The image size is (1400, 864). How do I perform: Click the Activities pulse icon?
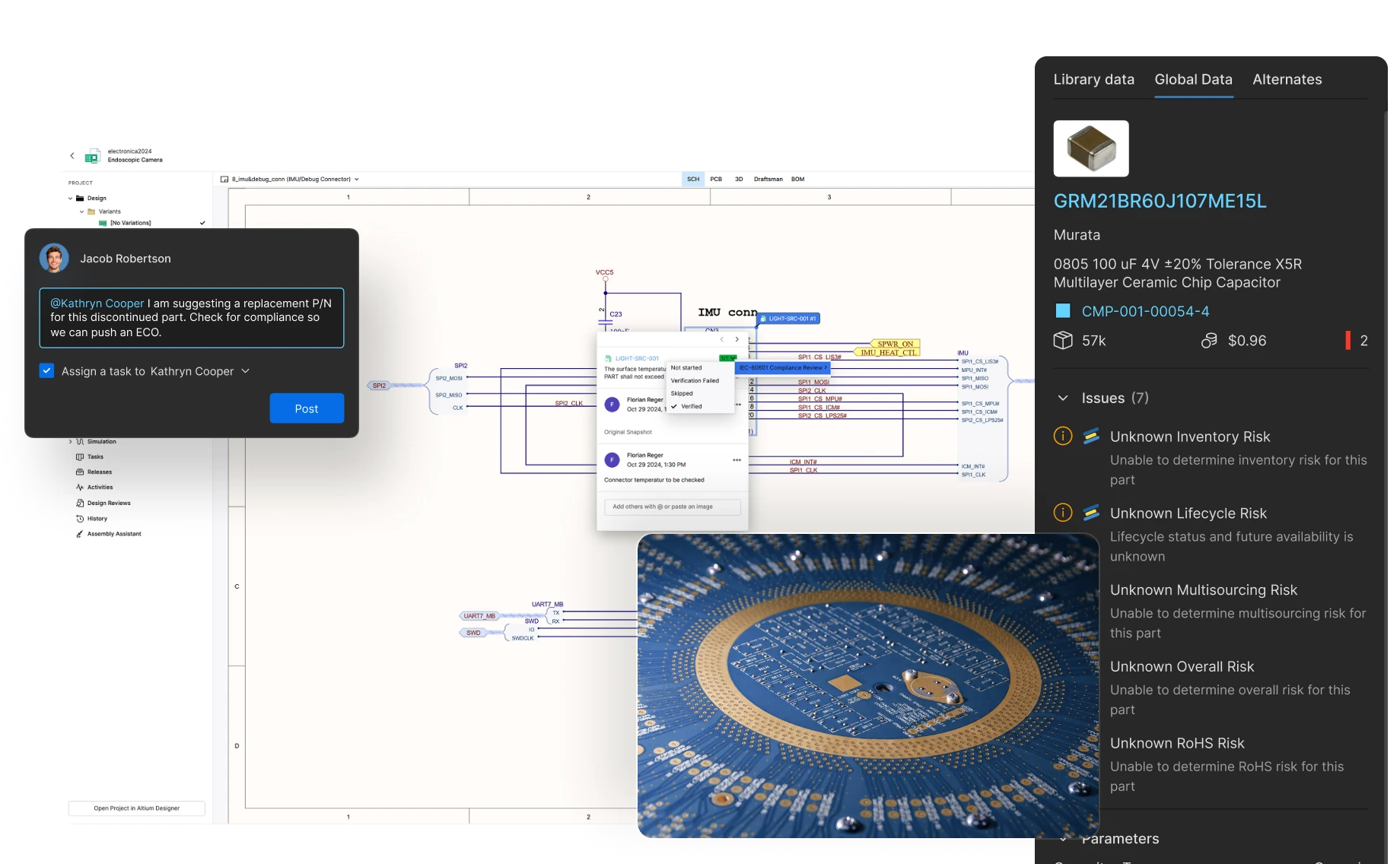(x=80, y=488)
